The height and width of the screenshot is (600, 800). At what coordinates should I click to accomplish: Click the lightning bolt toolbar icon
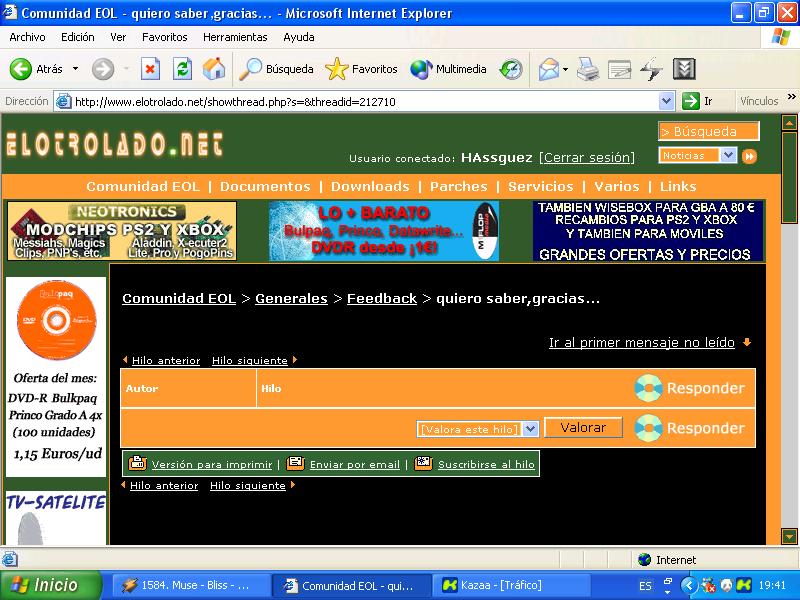[x=652, y=69]
